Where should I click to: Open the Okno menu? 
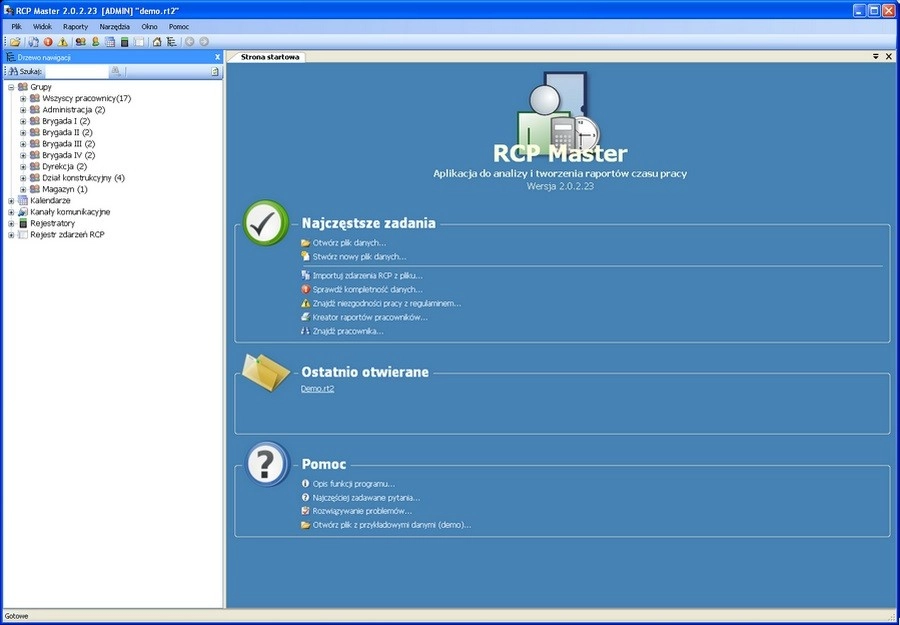click(x=149, y=26)
